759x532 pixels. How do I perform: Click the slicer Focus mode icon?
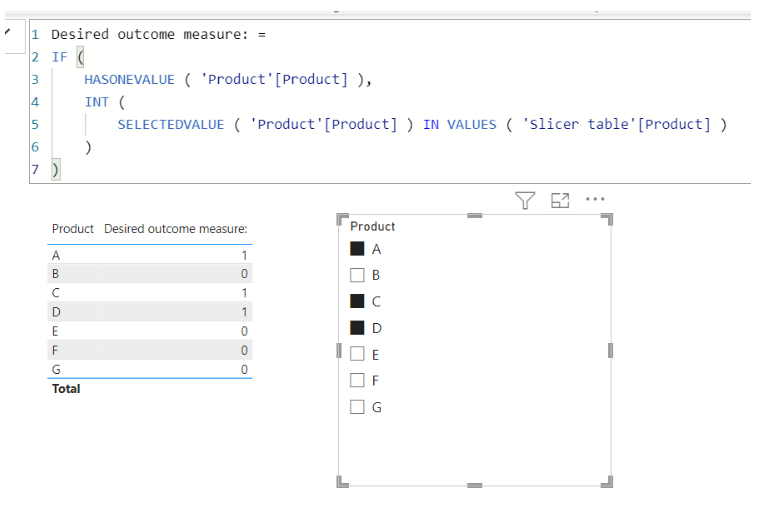(x=560, y=200)
